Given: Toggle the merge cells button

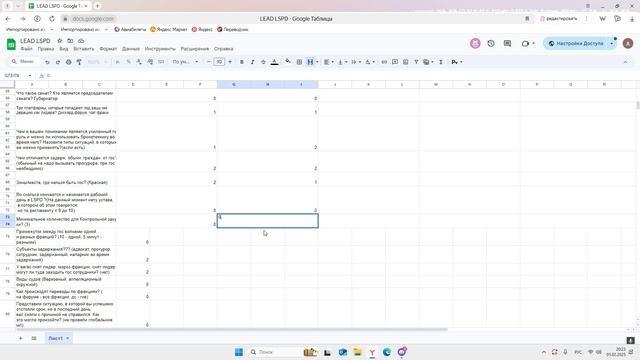Looking at the screenshot, I should pos(310,62).
